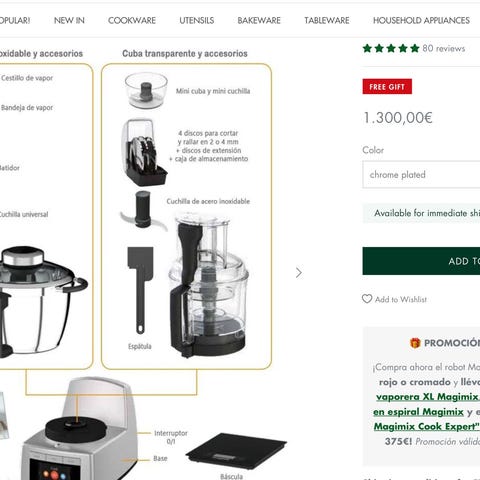Click the Add to Wishlist link
The width and height of the screenshot is (480, 480).
pyautogui.click(x=401, y=299)
